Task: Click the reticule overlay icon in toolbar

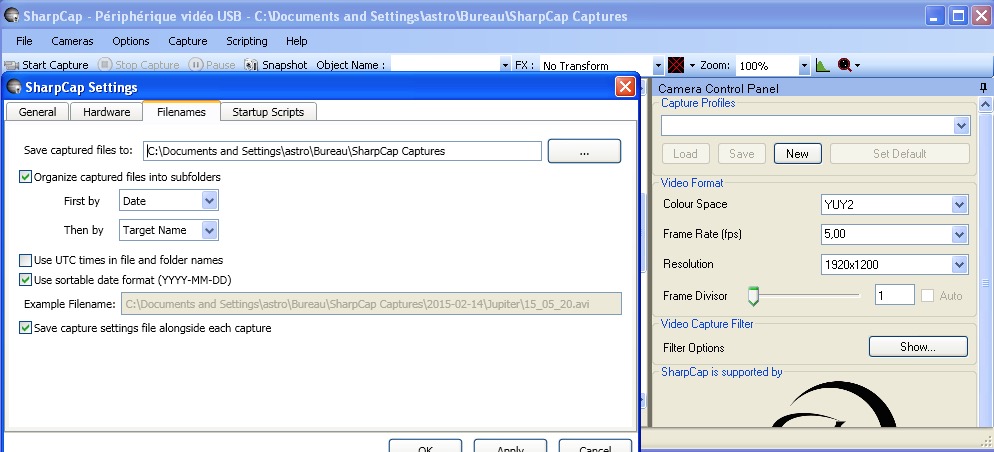Action: 676,65
